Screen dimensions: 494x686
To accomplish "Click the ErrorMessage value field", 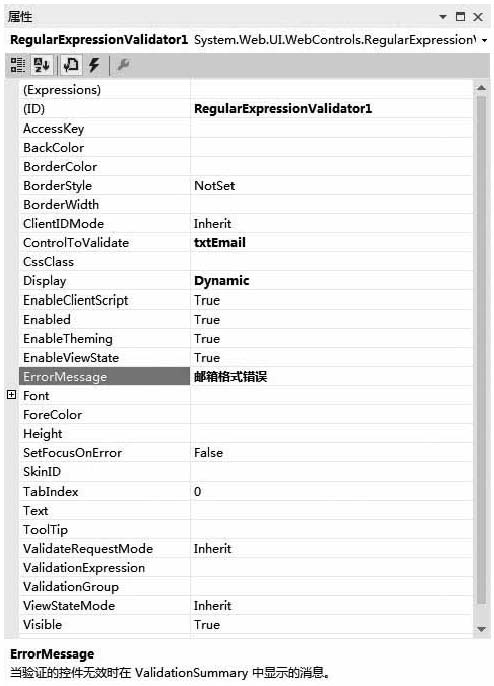I will click(331, 376).
